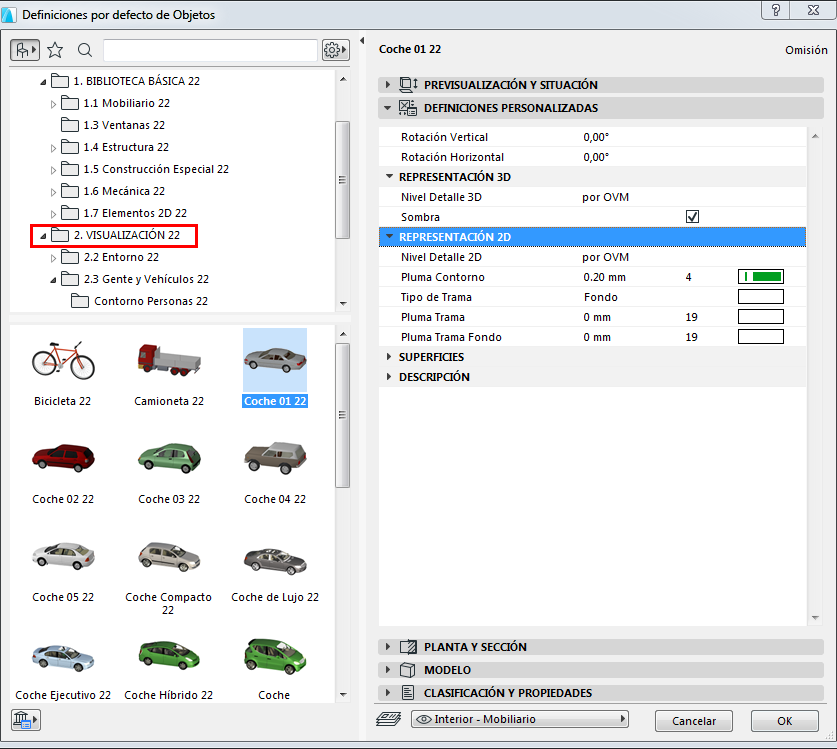Open the Interior - Mobiliario layer dropdown
This screenshot has height=749, width=837.
coord(520,719)
